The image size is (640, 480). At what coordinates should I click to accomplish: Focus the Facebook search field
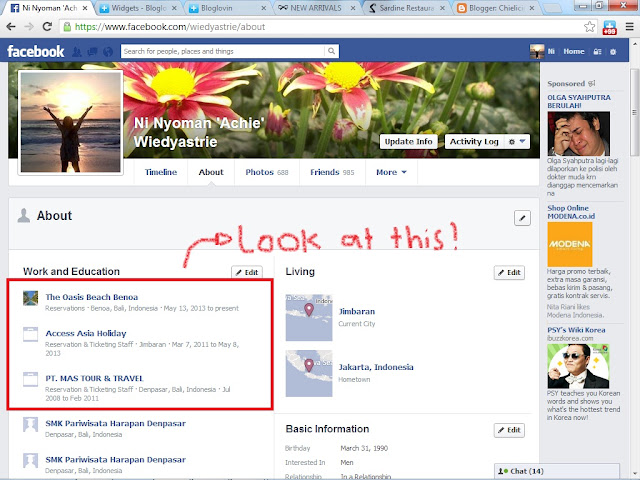click(x=223, y=51)
